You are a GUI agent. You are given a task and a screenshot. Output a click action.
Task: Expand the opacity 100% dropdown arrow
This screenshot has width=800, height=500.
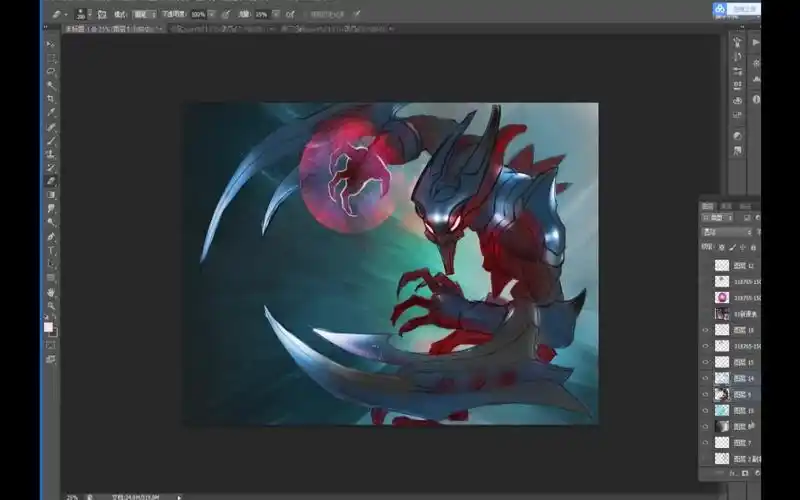pos(210,15)
